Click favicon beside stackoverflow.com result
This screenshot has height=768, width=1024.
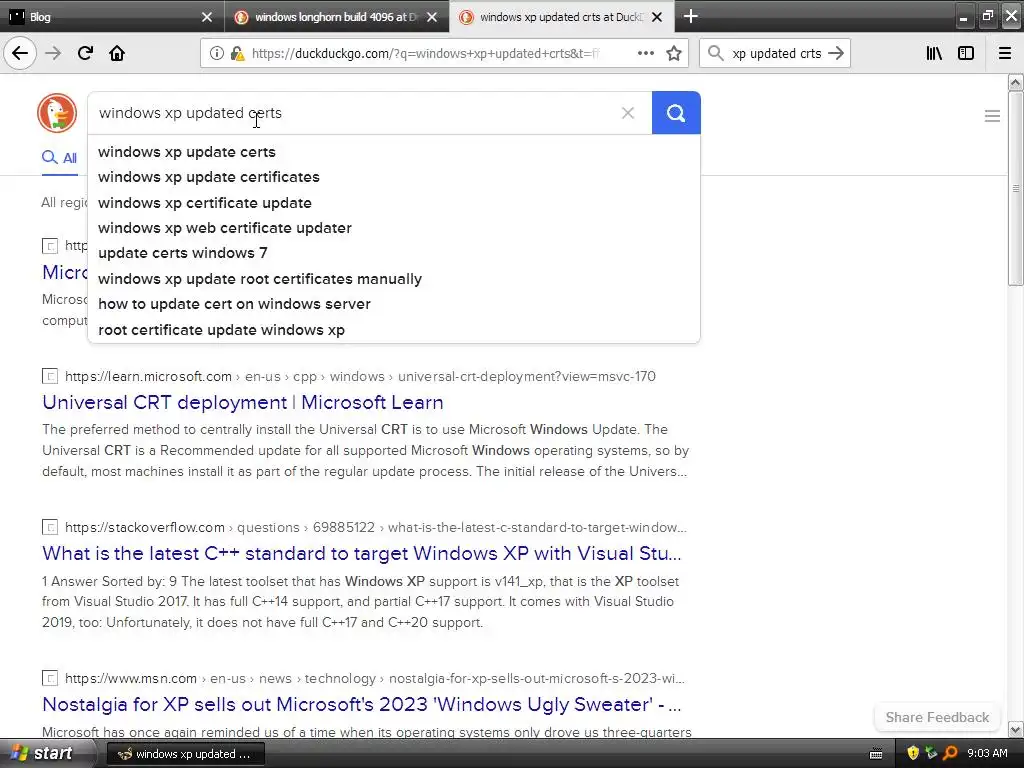(x=50, y=527)
